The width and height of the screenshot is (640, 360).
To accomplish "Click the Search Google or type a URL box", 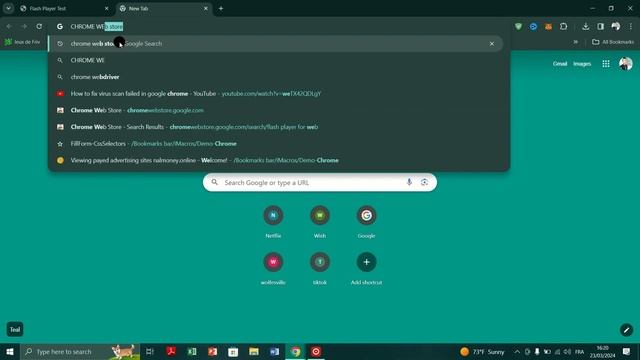I will [x=320, y=182].
